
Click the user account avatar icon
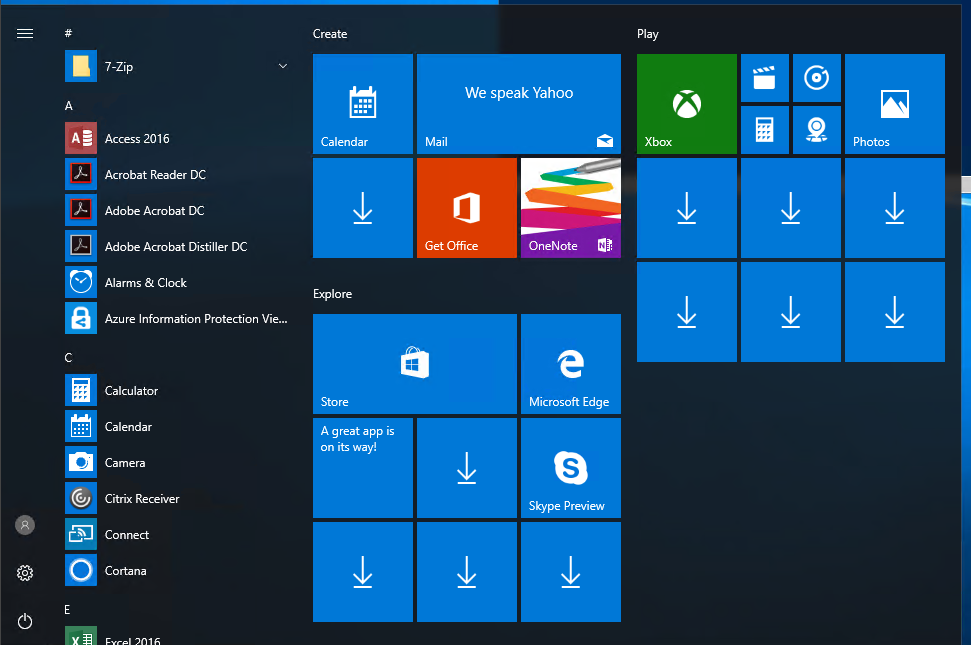pos(25,525)
